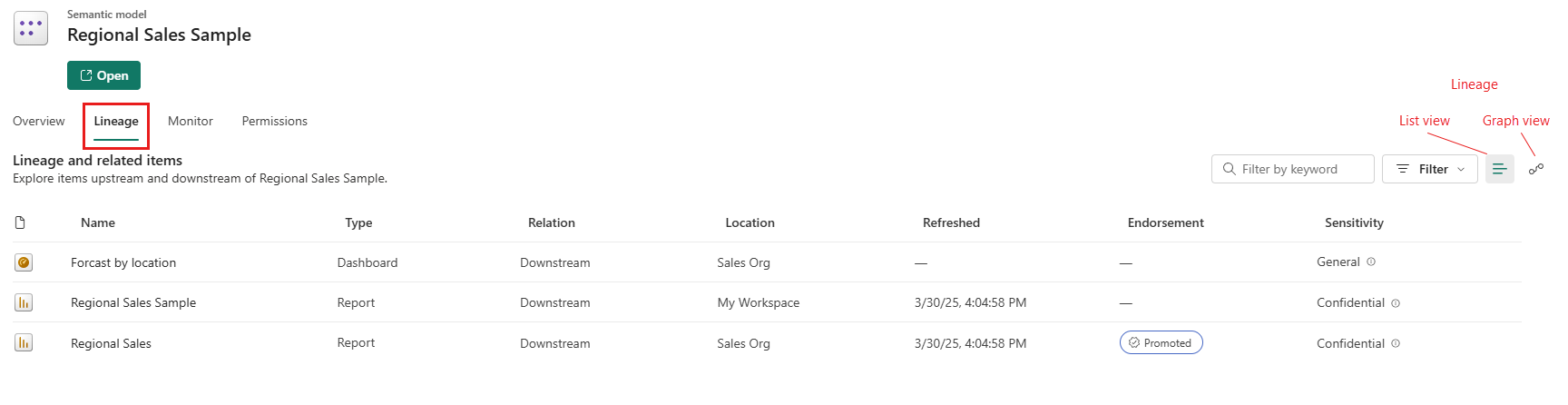
Task: Click info icon for Regional Sales sensitivity
Action: click(1396, 343)
